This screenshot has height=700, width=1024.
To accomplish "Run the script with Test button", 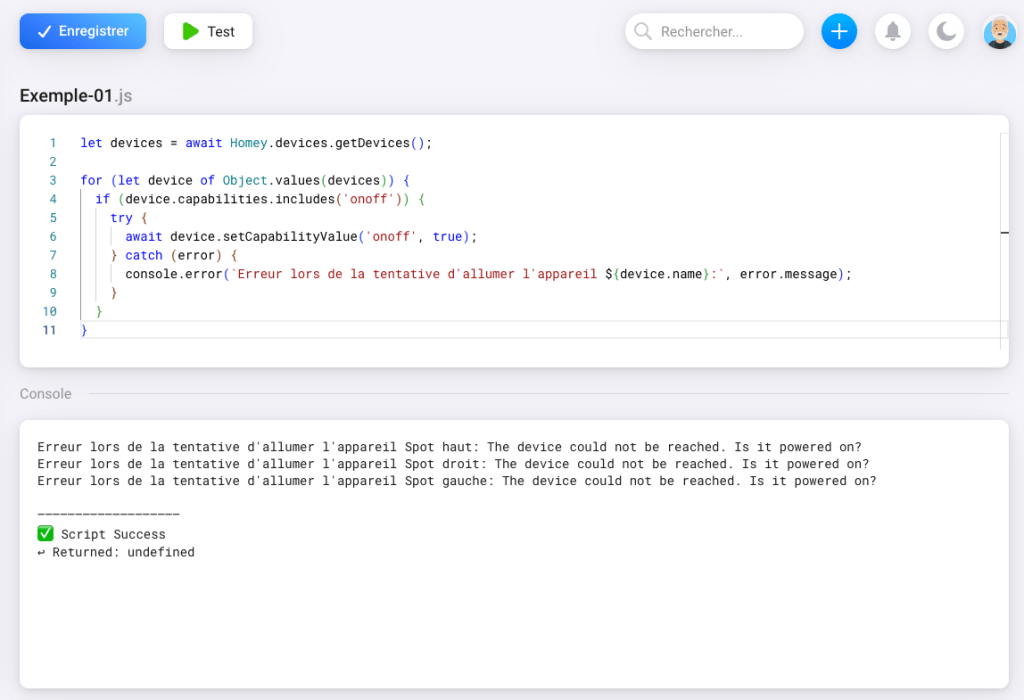I will pos(208,32).
